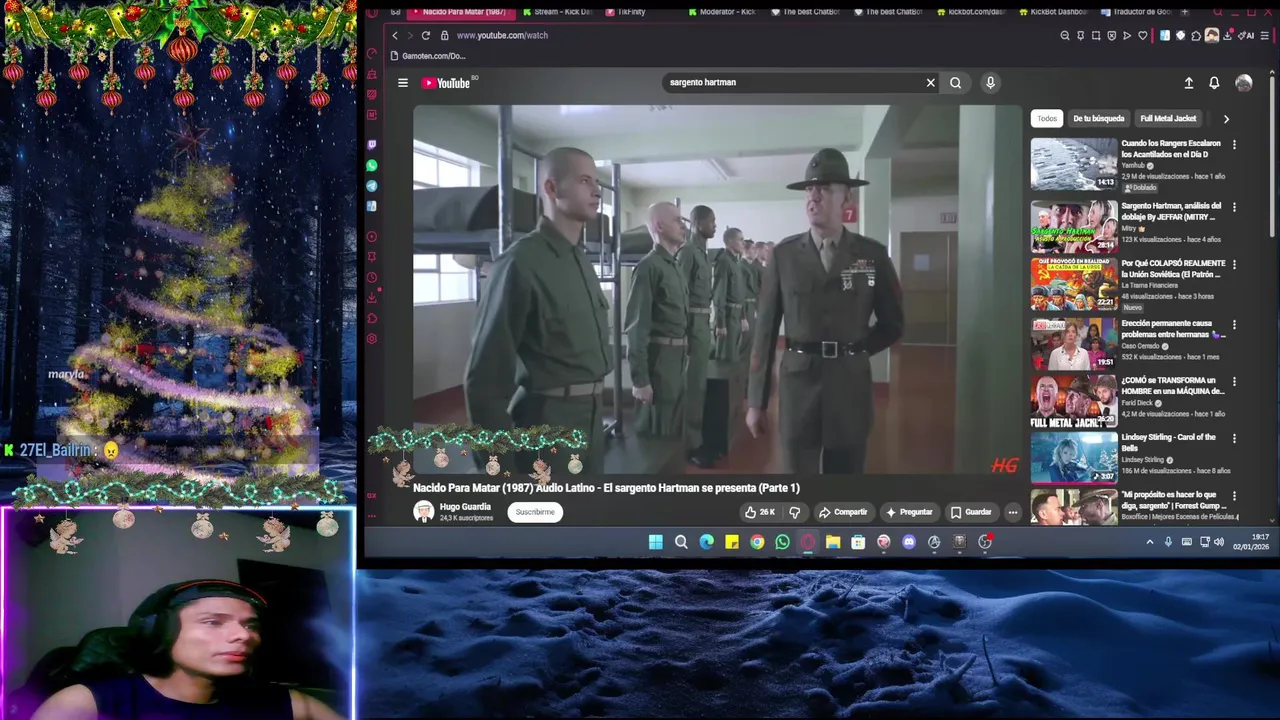Click the video player frame
1280x720 pixels.
click(x=719, y=290)
